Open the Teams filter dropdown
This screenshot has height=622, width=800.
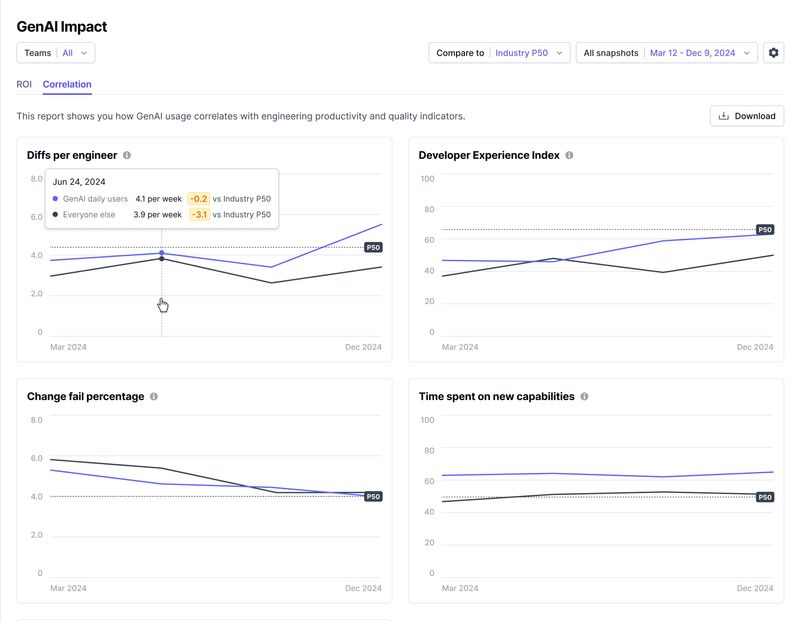click(x=56, y=53)
